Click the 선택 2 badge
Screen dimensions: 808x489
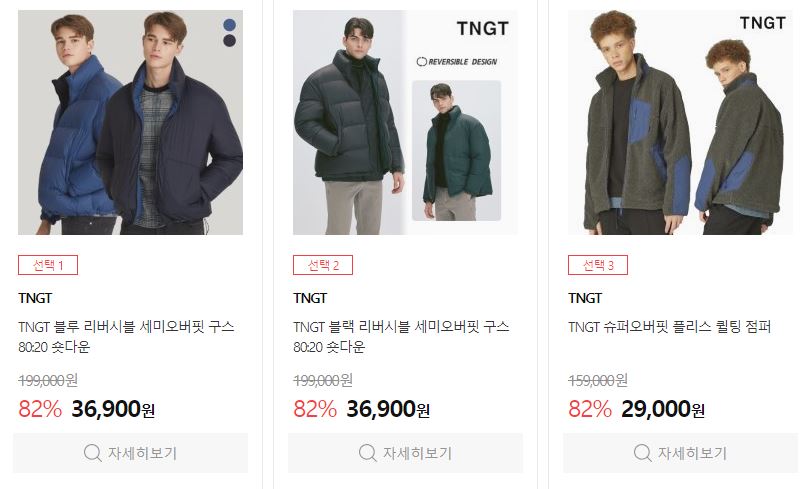click(323, 265)
